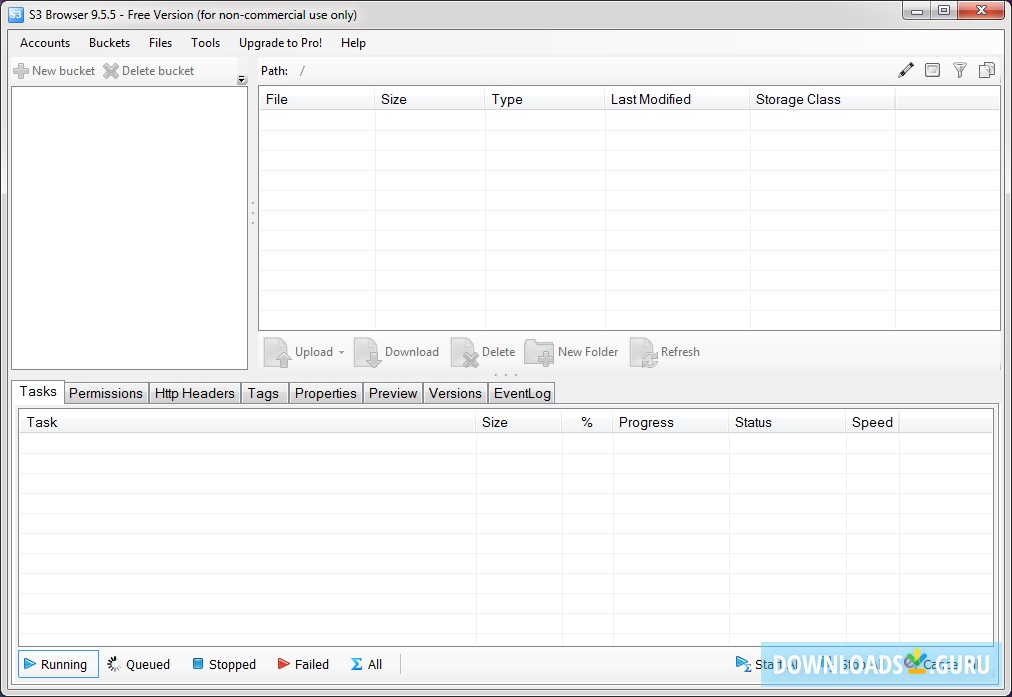Click the S3 Browser title bar icon
1012x697 pixels.
click(x=16, y=14)
